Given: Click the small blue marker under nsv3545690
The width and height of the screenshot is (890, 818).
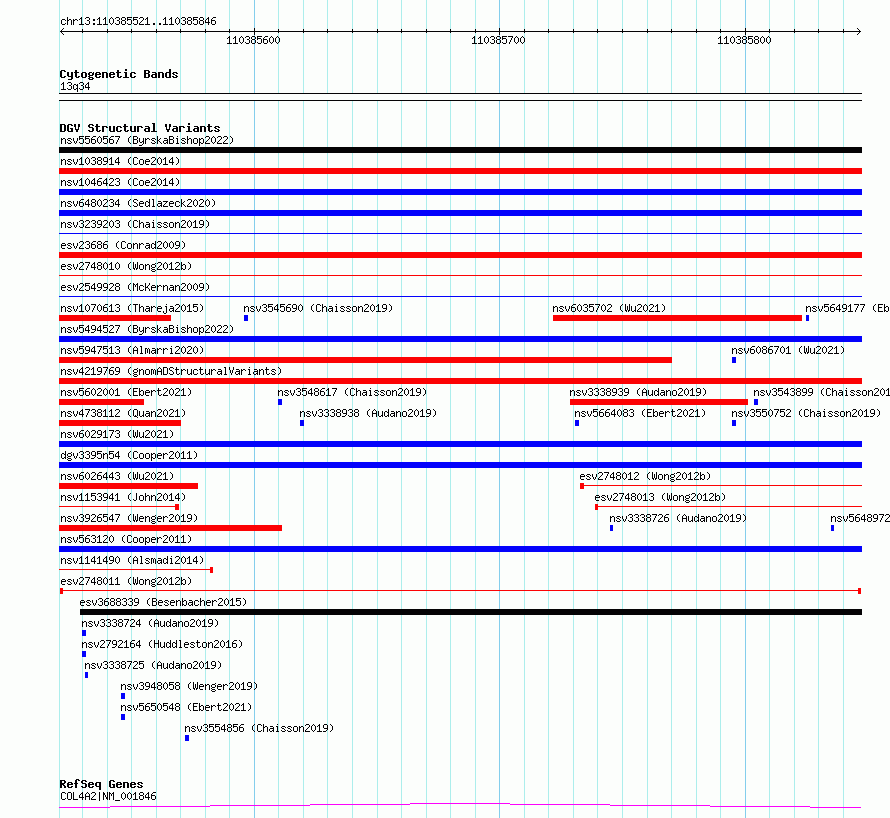Looking at the screenshot, I should (x=246, y=318).
